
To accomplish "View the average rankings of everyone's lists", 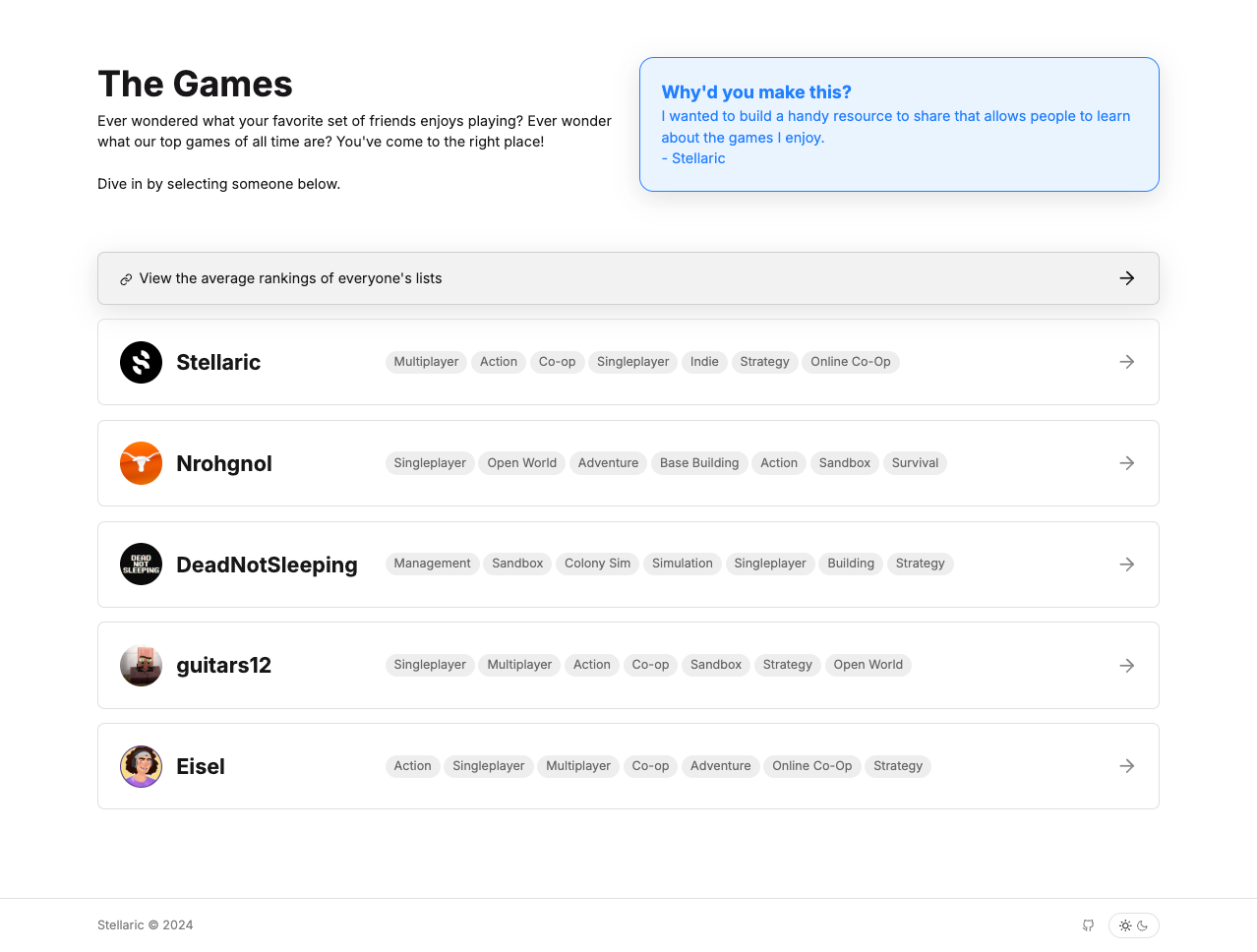I will tap(290, 278).
